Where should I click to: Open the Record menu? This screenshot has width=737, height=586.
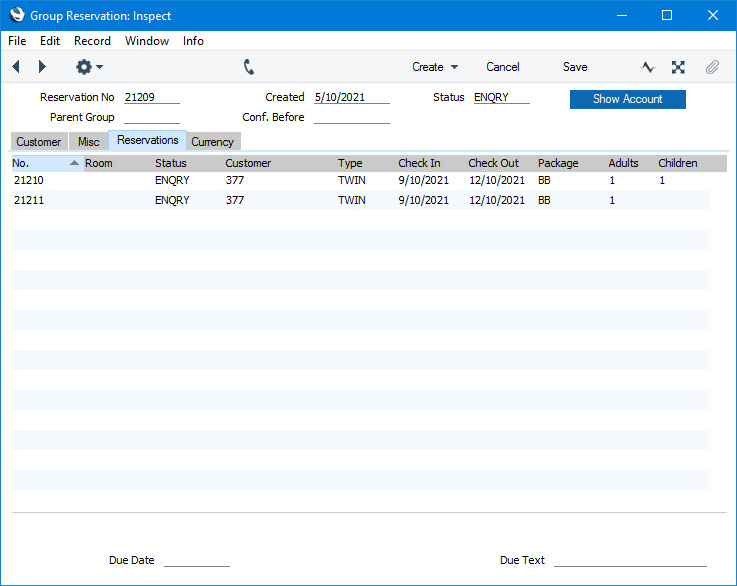(92, 41)
